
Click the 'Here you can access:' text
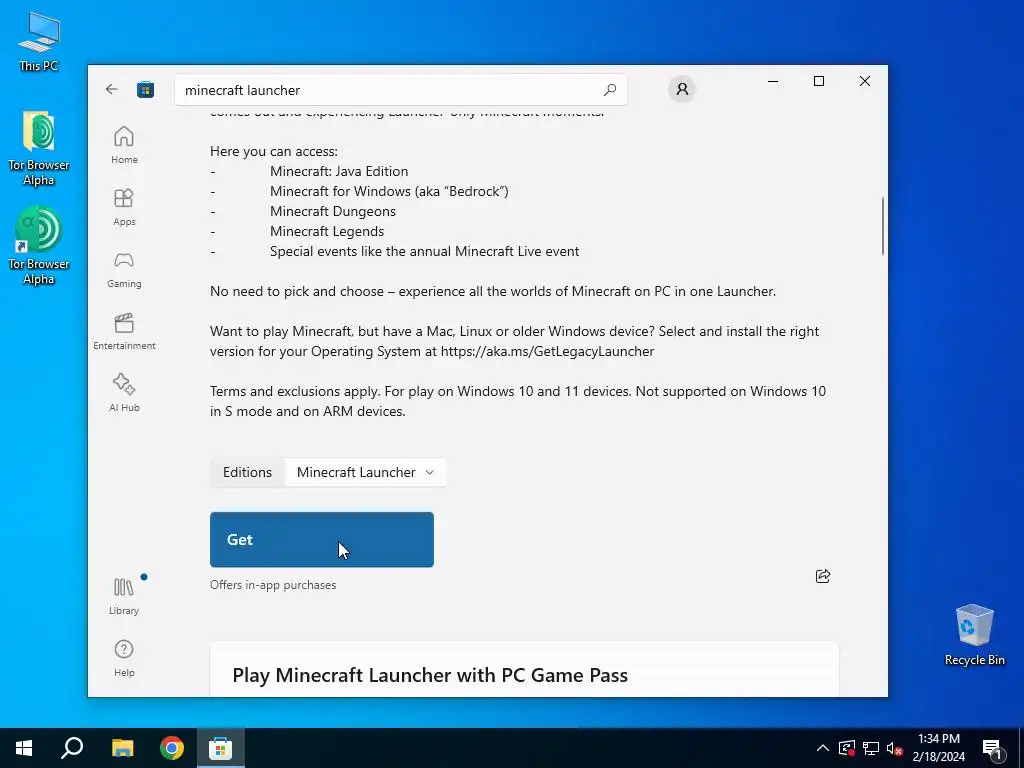point(274,152)
